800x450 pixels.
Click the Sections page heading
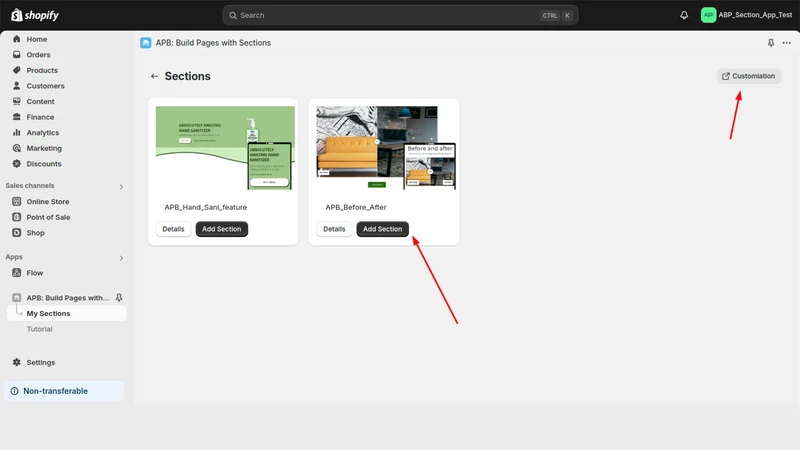187,76
